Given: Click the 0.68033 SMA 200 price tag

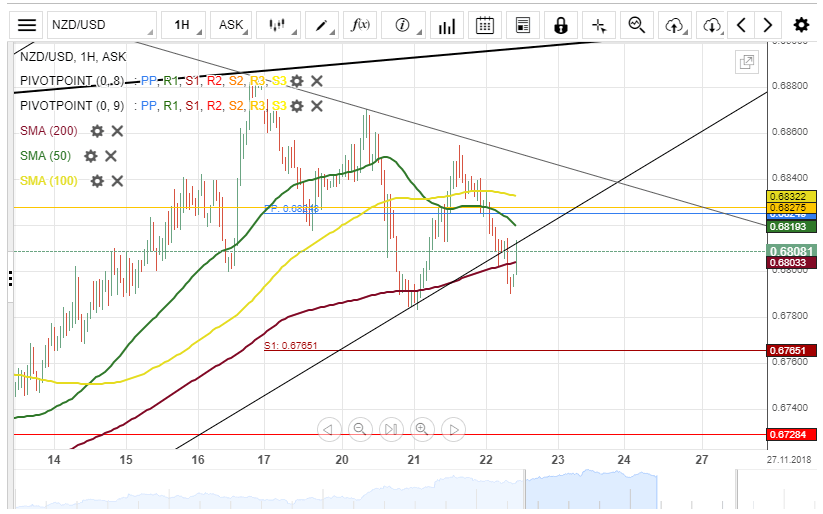Looking at the screenshot, I should [x=792, y=263].
